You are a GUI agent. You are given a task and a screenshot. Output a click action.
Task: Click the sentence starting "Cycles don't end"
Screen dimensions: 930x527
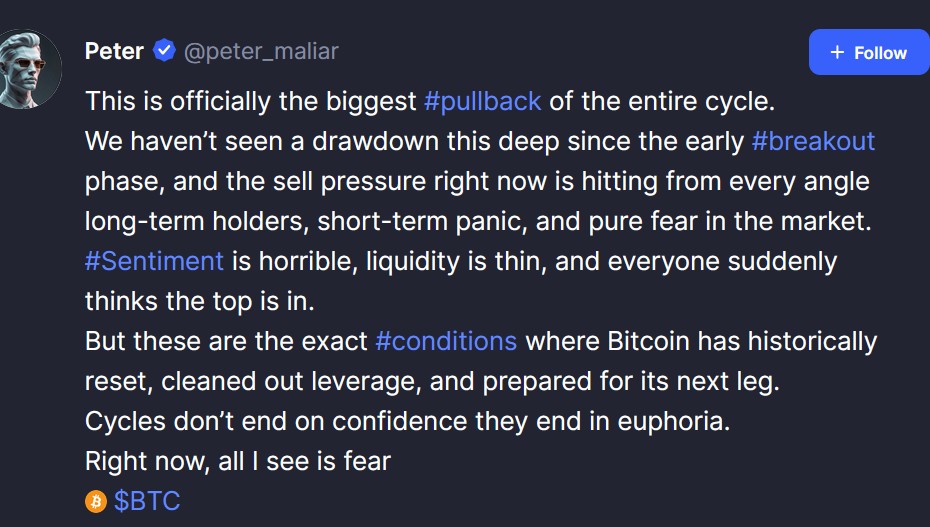tap(407, 421)
